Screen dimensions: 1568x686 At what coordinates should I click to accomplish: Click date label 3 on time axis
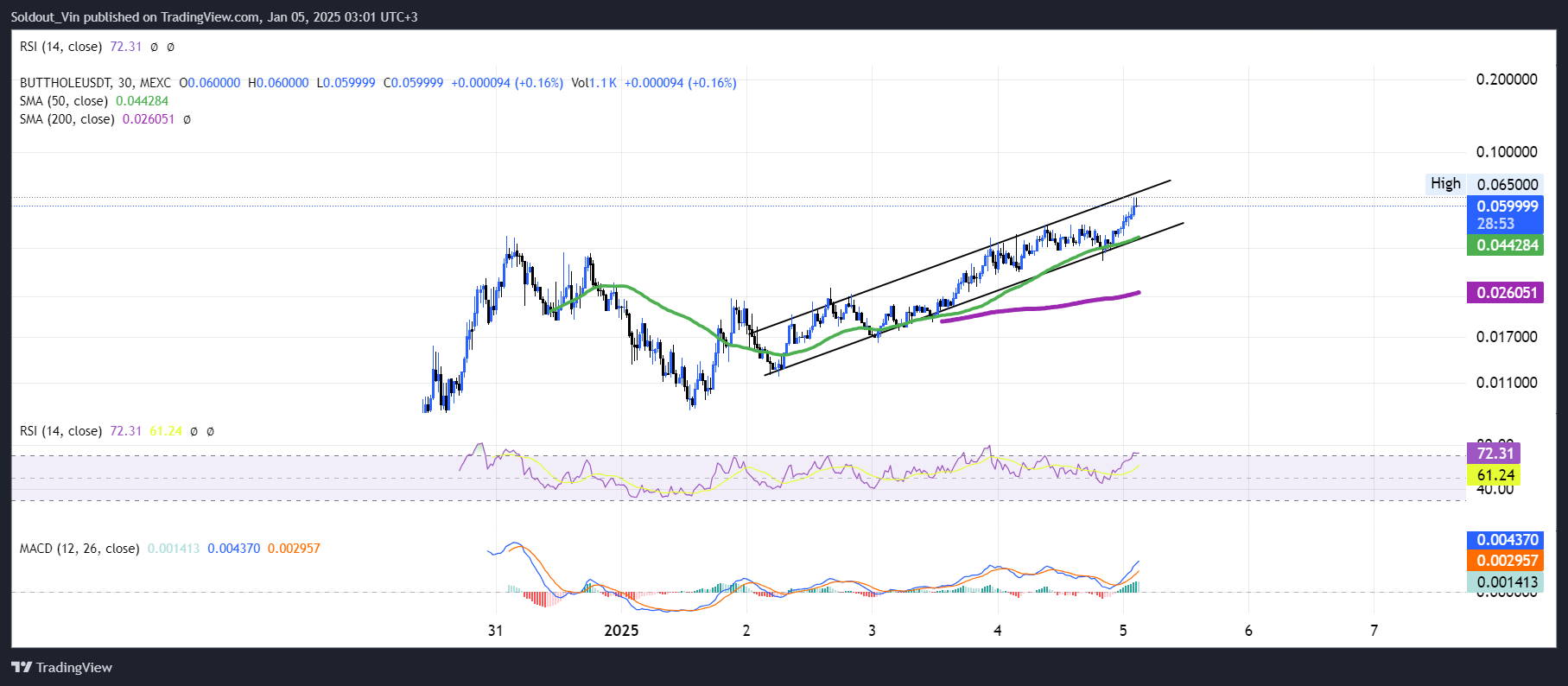[x=872, y=631]
